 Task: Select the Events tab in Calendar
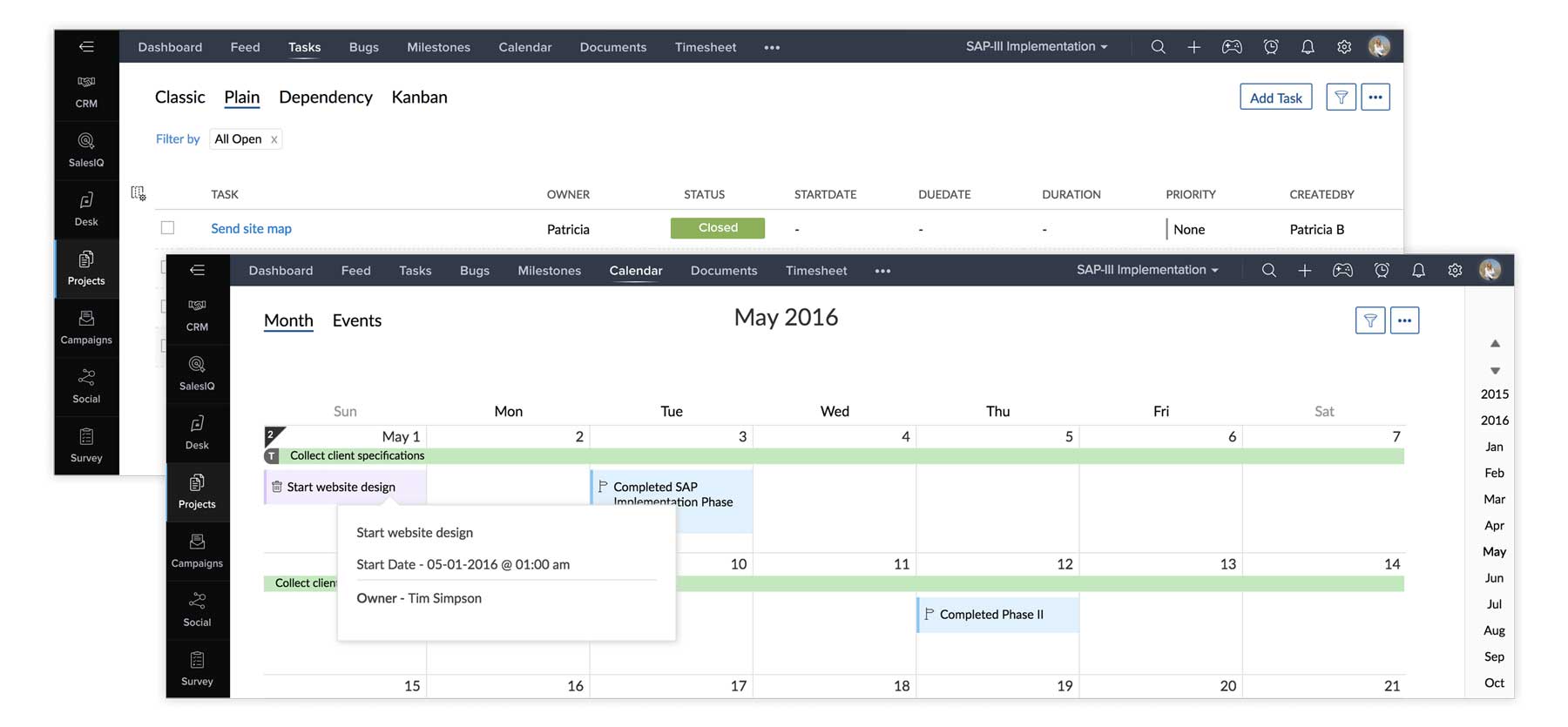tap(356, 320)
